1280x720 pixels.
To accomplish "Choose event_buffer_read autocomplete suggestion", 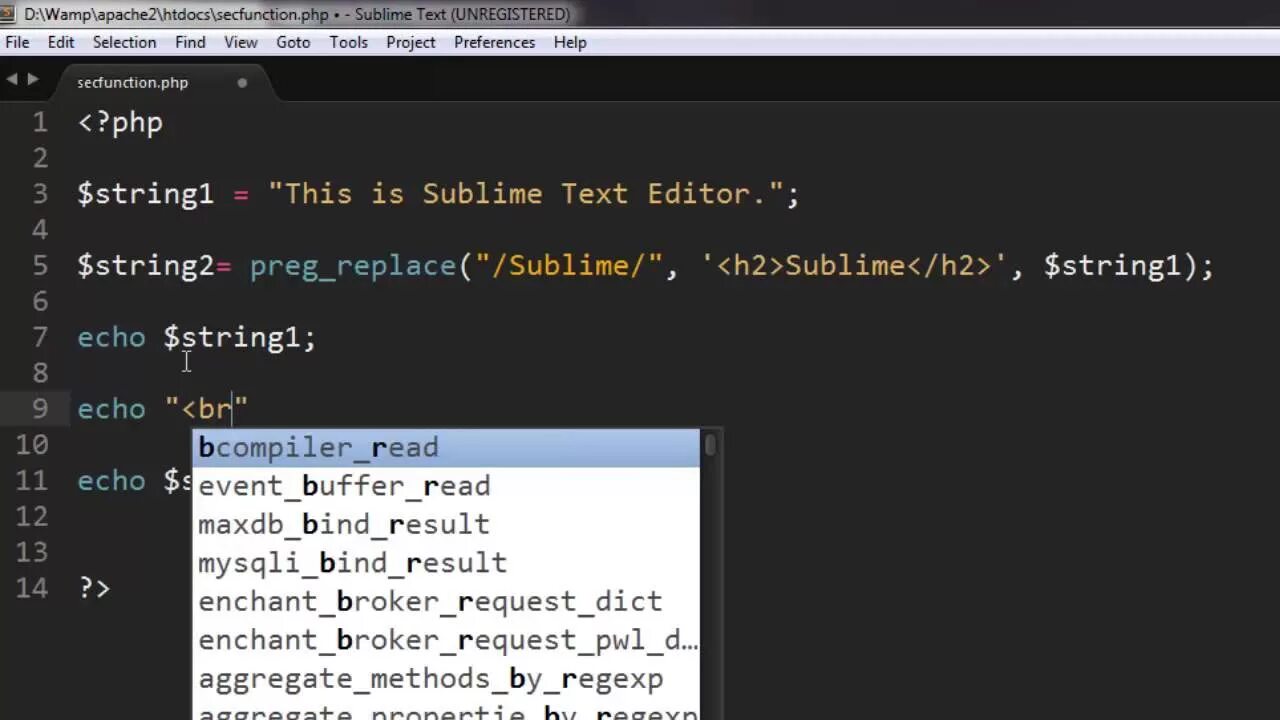I will 446,486.
